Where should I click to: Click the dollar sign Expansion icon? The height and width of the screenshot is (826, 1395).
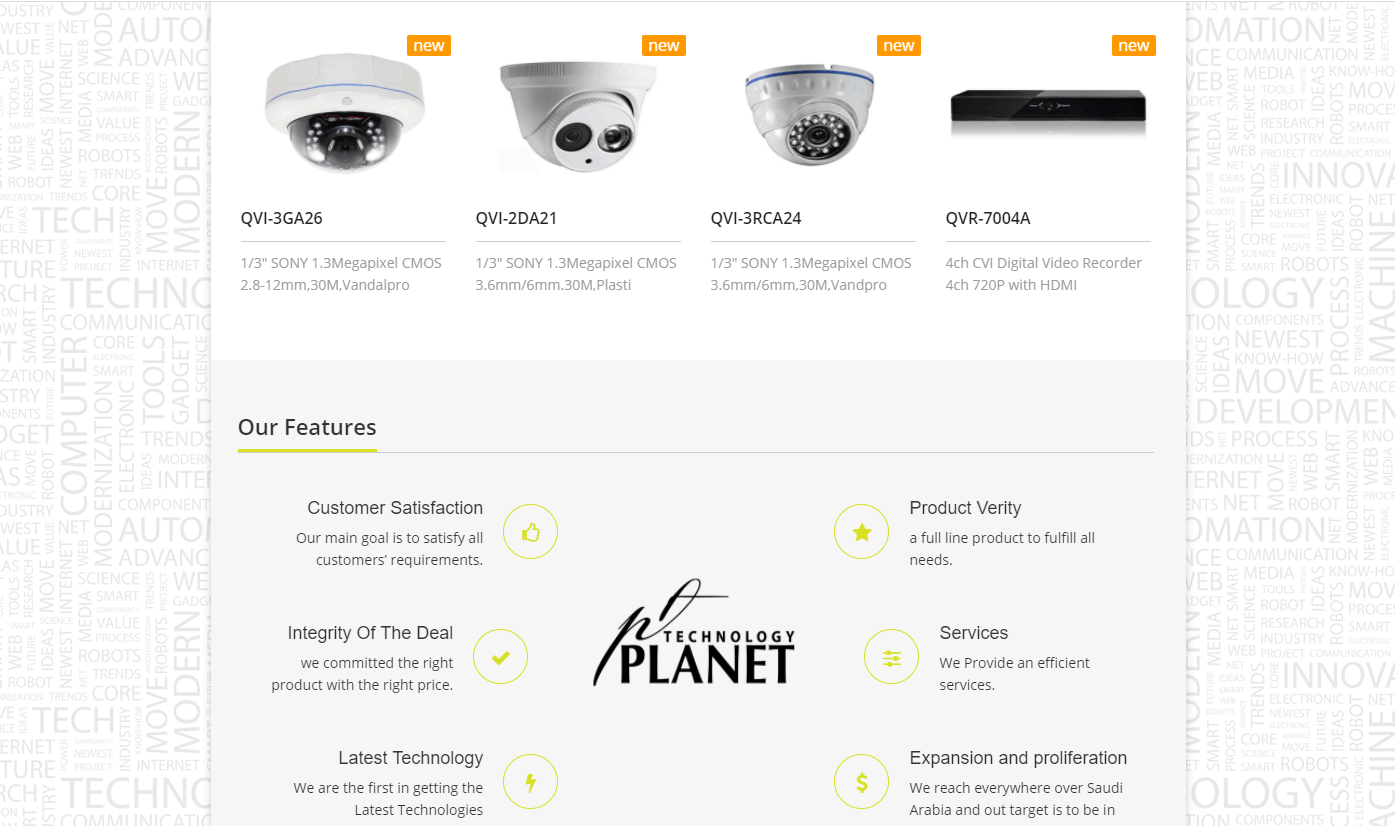(x=862, y=782)
